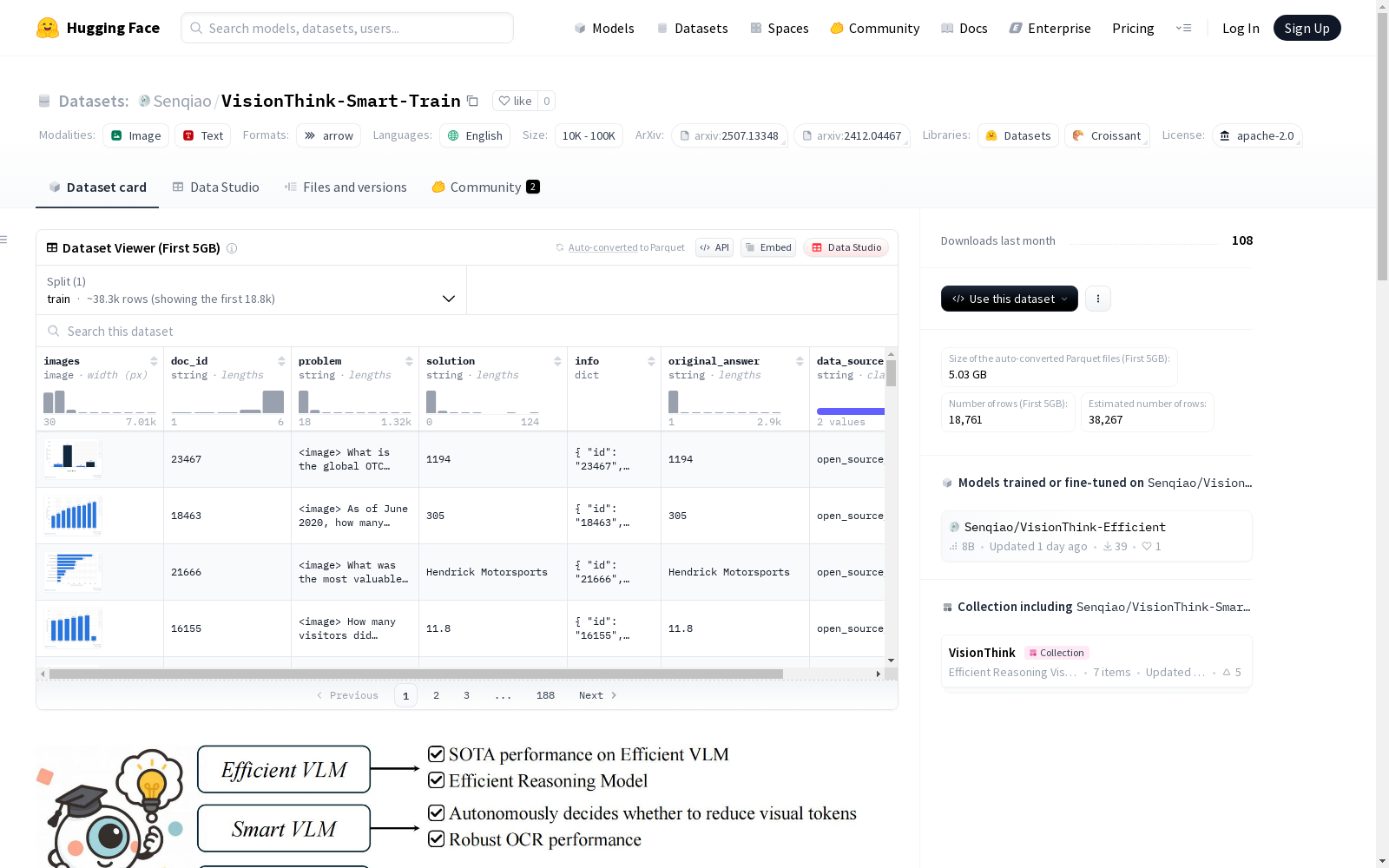
Task: Open Enterprise in the top navigation
Action: point(1050,28)
